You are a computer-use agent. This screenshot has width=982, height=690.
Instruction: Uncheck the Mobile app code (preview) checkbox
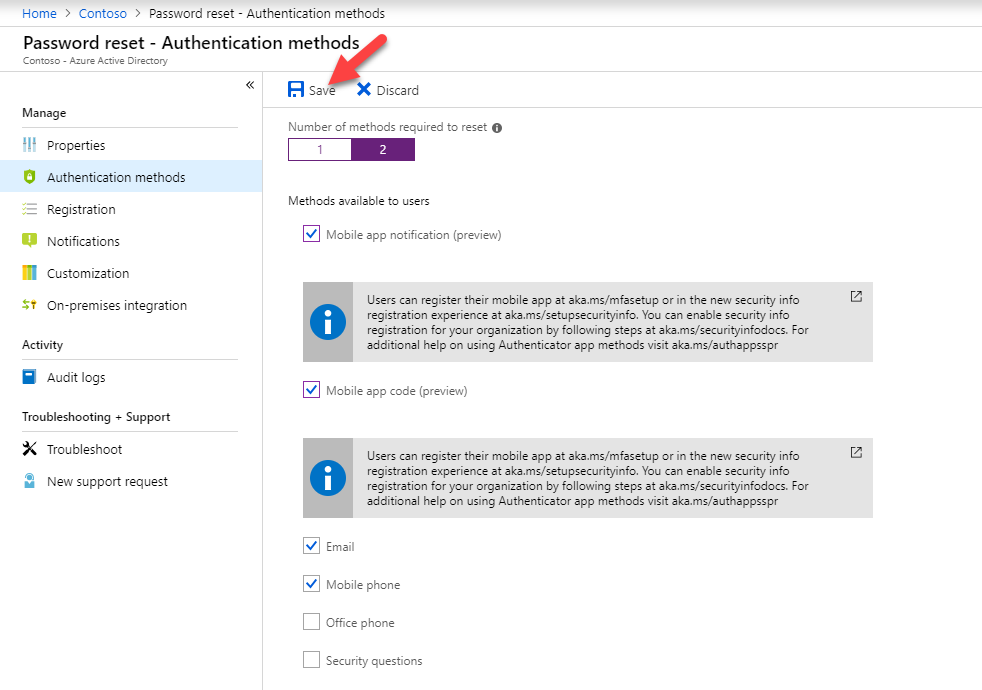point(311,389)
